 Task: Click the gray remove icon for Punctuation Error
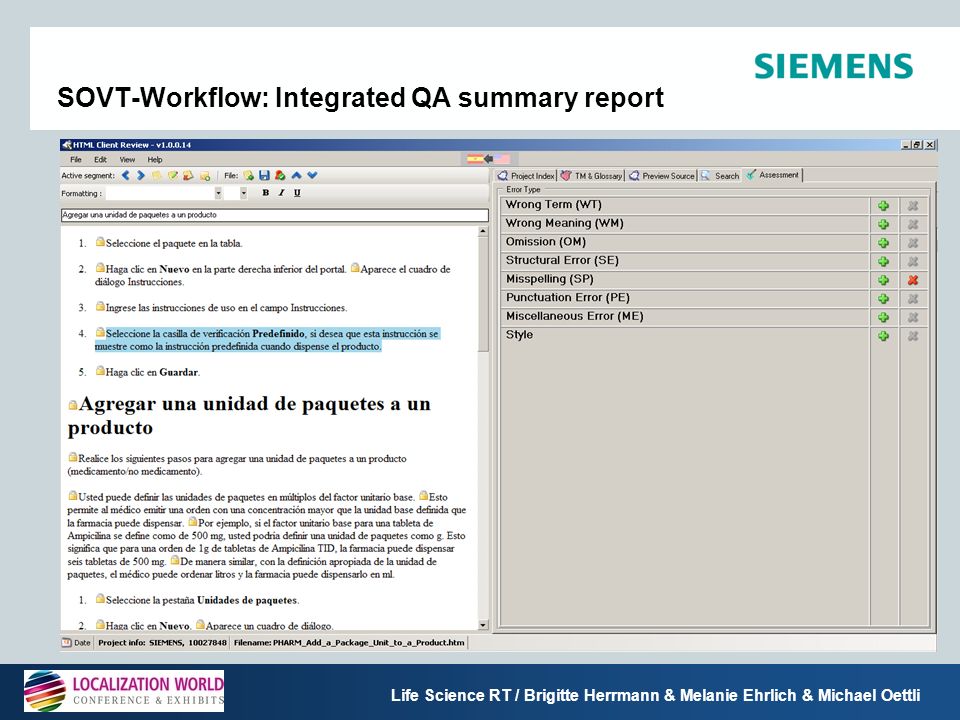point(913,299)
